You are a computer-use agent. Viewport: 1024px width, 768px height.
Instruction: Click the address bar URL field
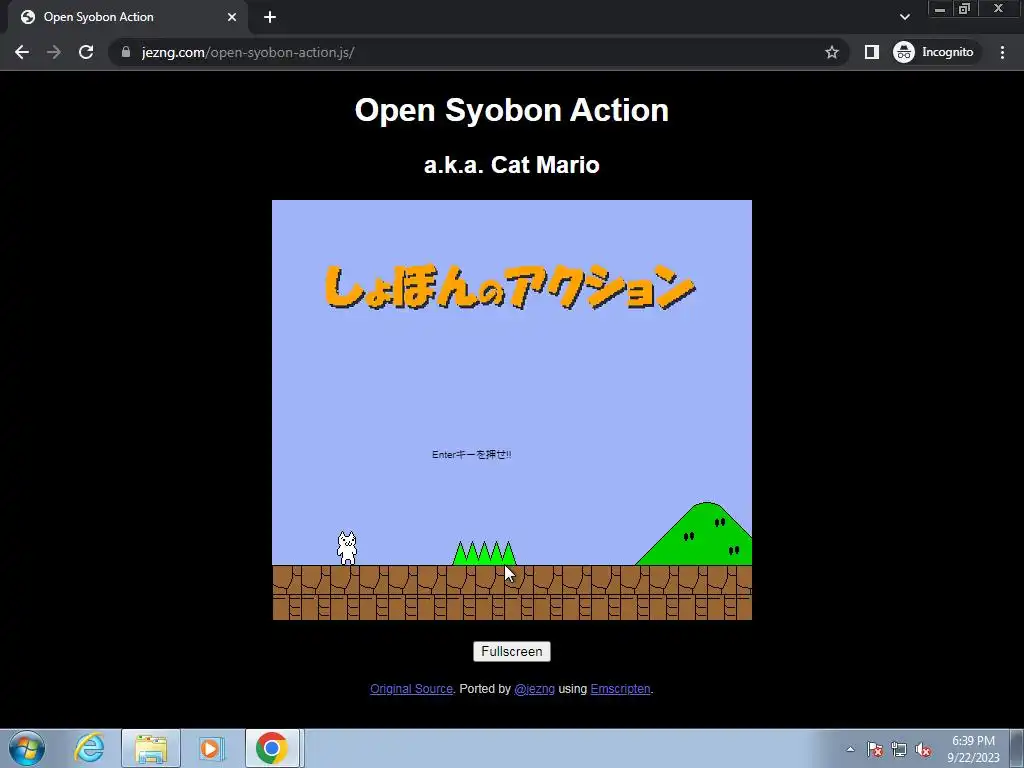477,52
